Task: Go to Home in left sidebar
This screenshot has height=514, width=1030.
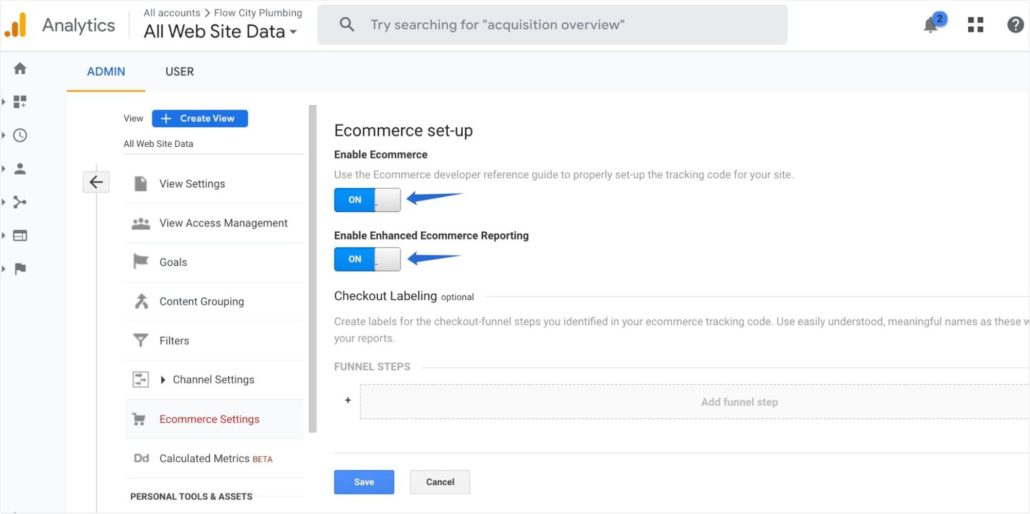Action: click(20, 68)
